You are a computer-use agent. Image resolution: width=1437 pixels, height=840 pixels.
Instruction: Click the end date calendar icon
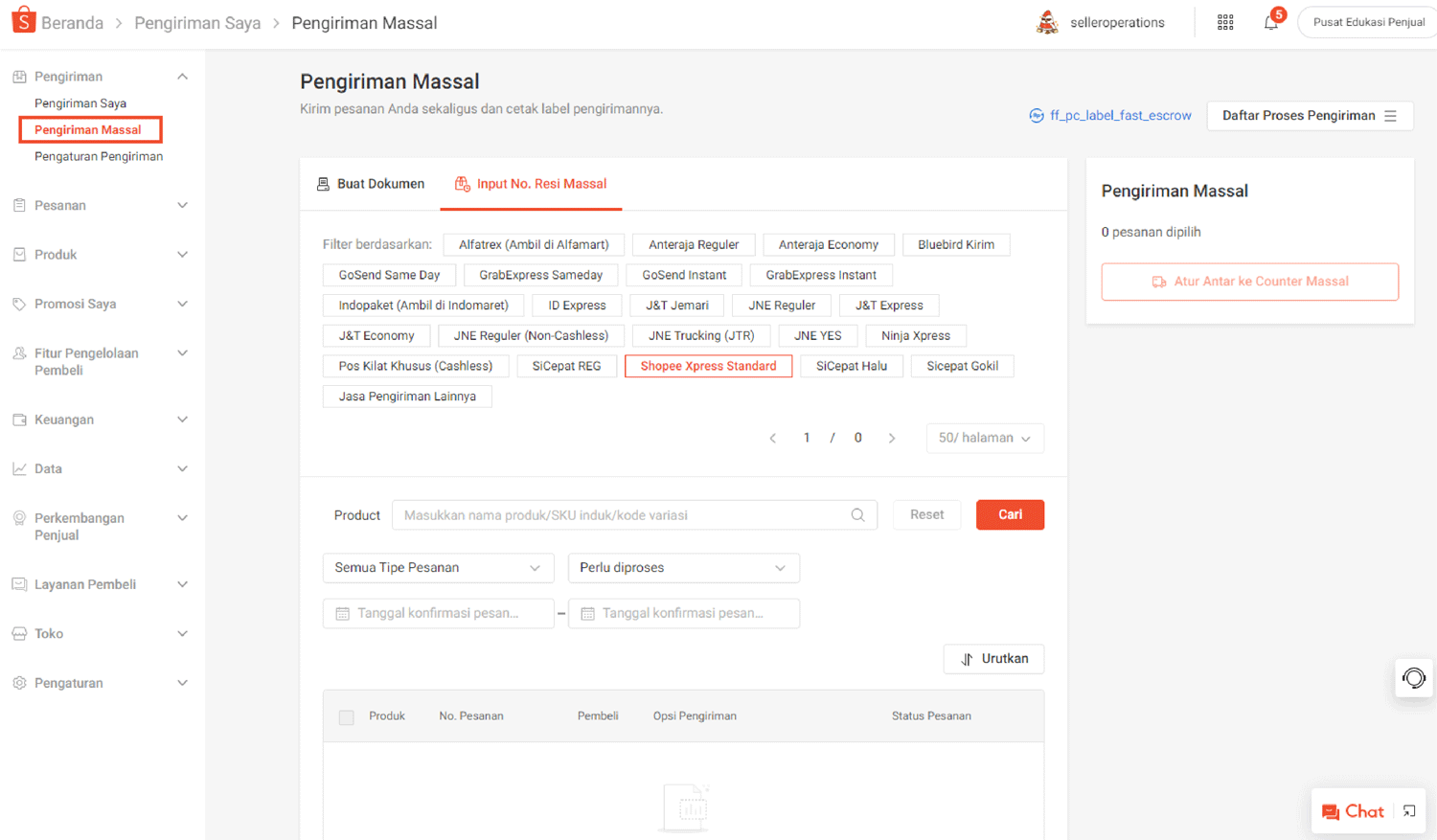click(x=587, y=614)
